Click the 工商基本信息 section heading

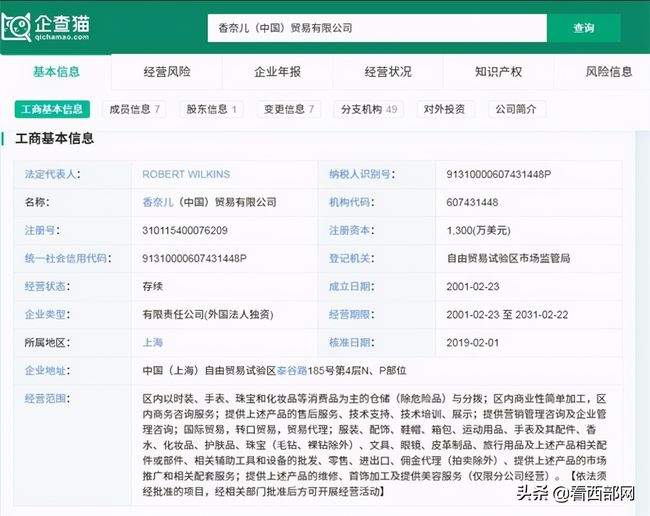tap(54, 138)
